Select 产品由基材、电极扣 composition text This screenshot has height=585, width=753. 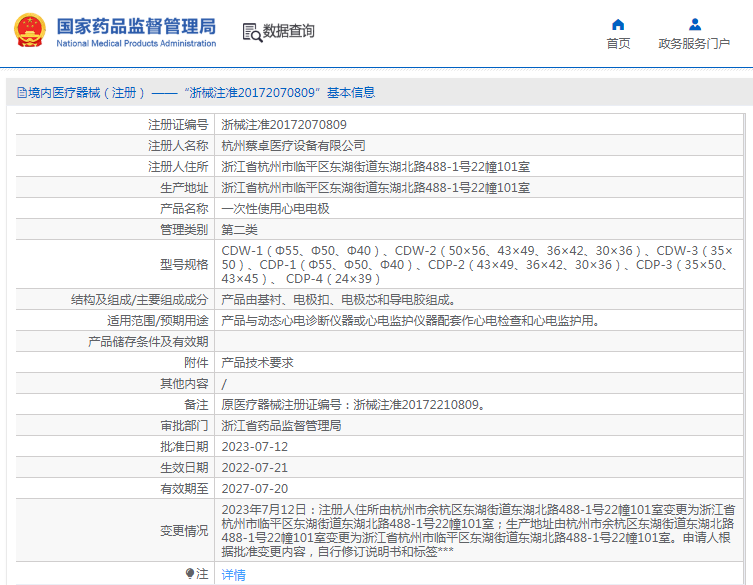[x=339, y=300]
